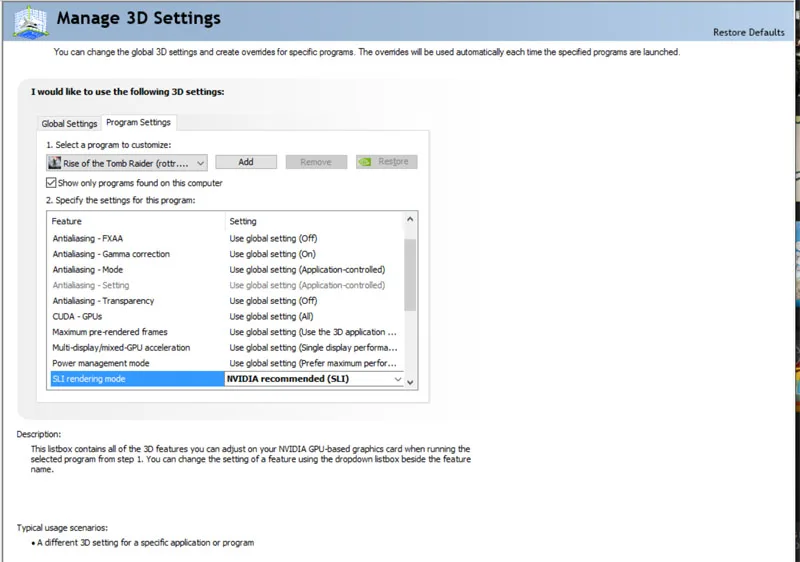Switch to the Global Settings tab
The height and width of the screenshot is (562, 800).
coord(69,124)
